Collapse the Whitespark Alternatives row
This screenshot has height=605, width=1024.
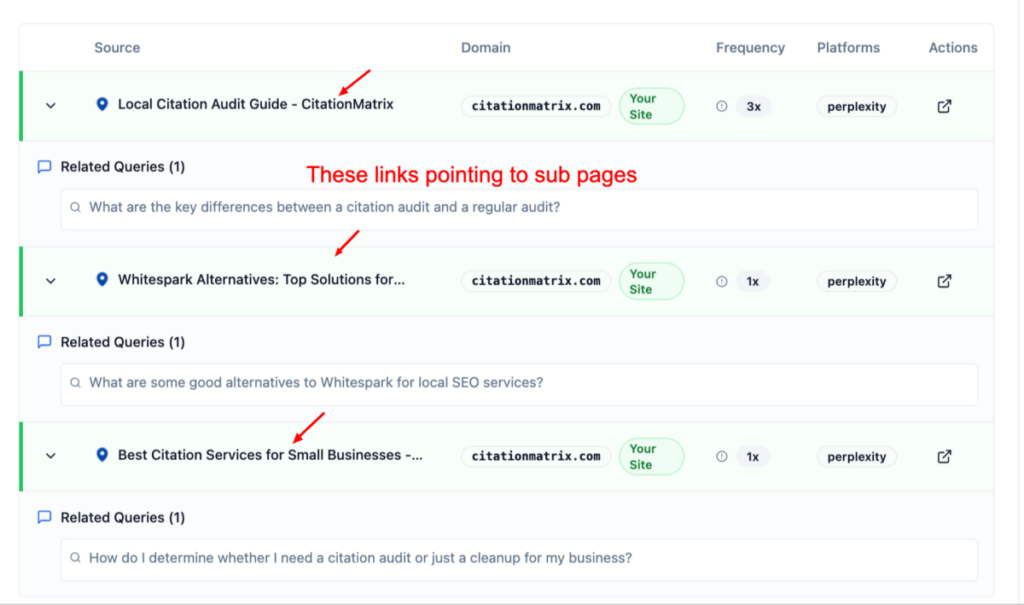pos(50,281)
